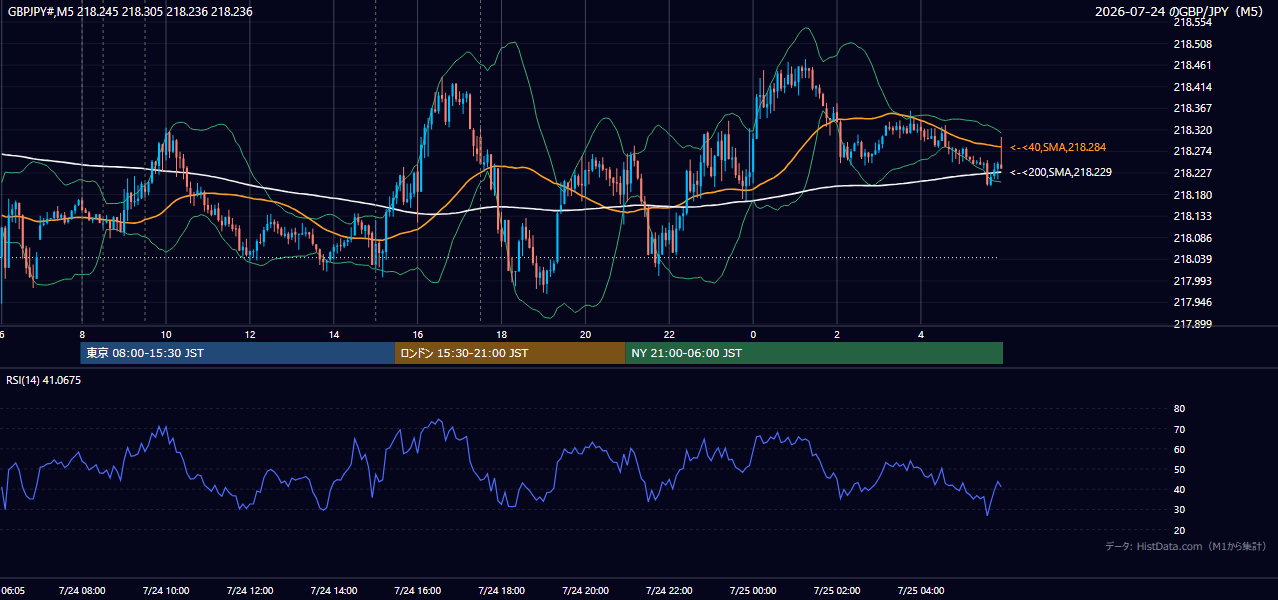This screenshot has height=600, width=1278.
Task: Click price chart hour label 10
Action: coord(166,334)
